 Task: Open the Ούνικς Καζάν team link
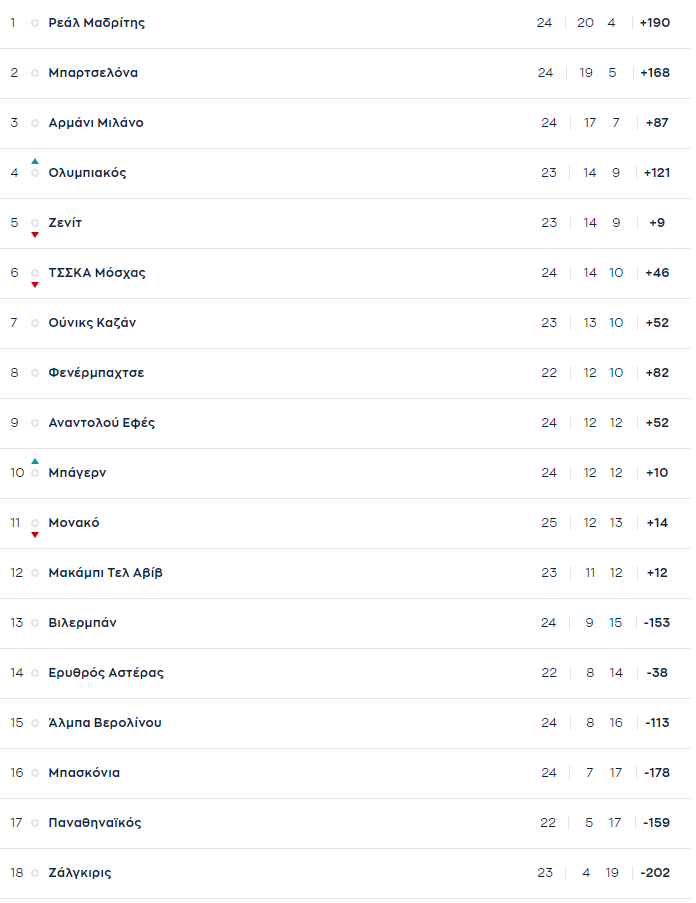coord(92,322)
